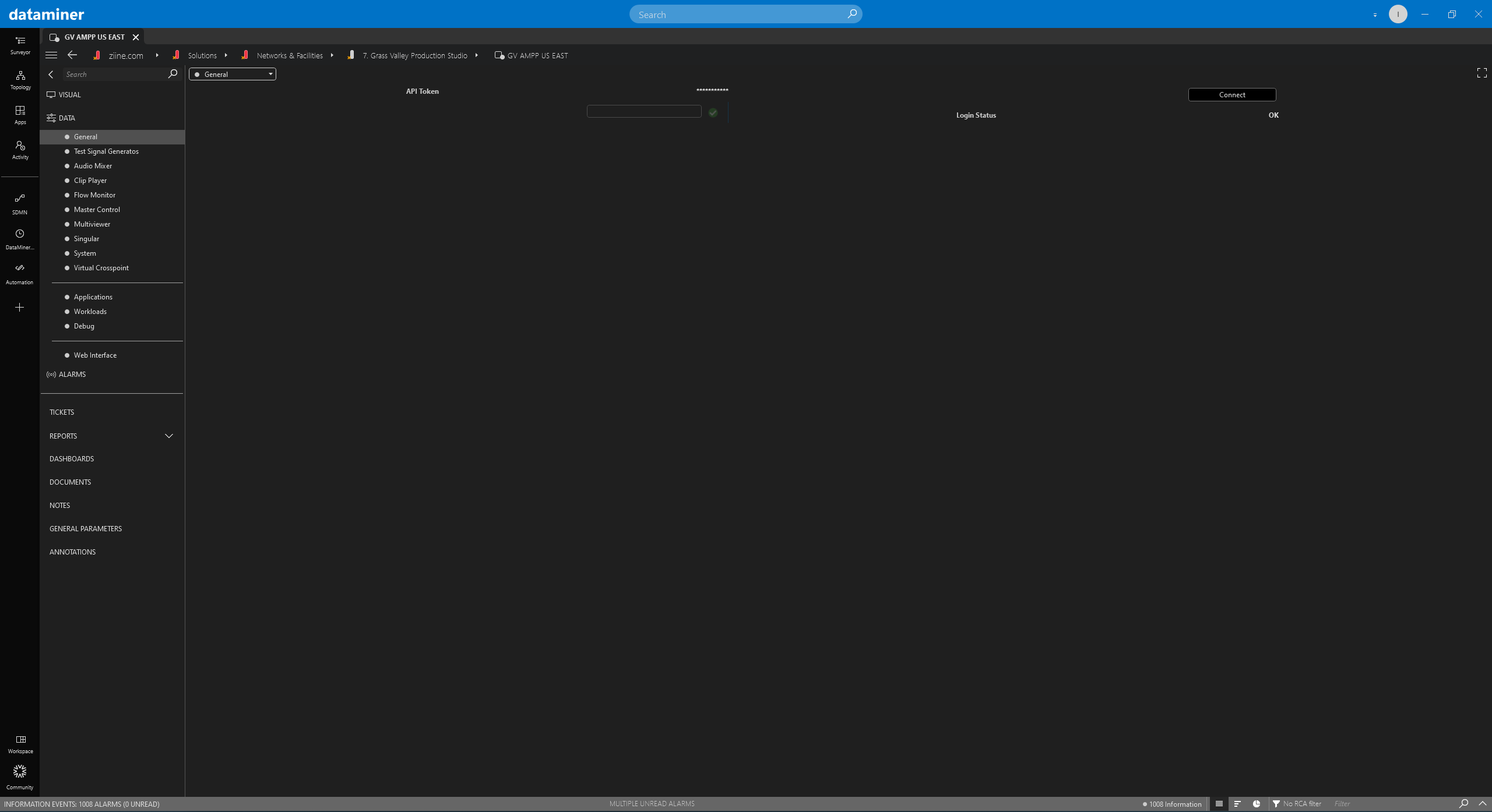This screenshot has width=1492, height=812.
Task: Open the ALARMS section
Action: [66, 375]
